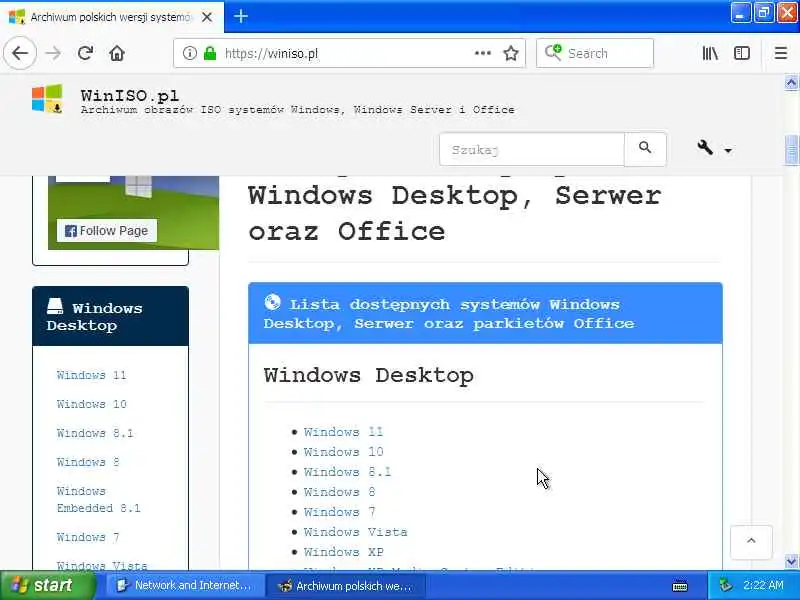This screenshot has width=800, height=600.
Task: Open Windows 7 in the main list
Action: click(x=339, y=512)
